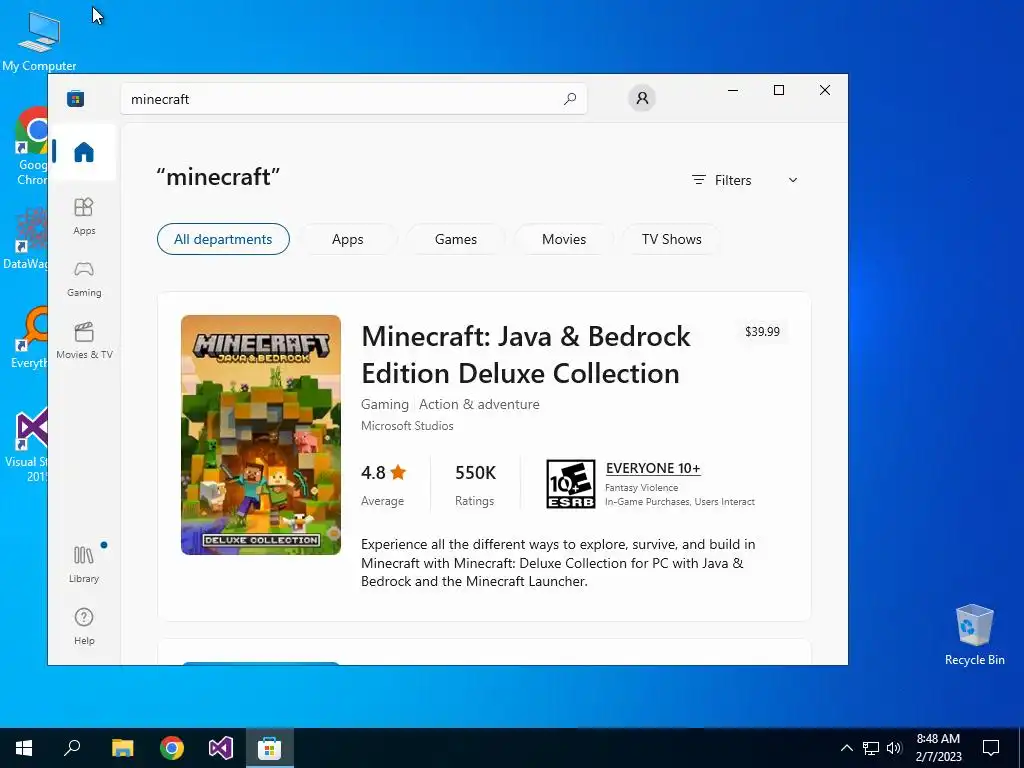Click the Action & adventure category text
Screen dimensions: 1024x768
tap(479, 404)
